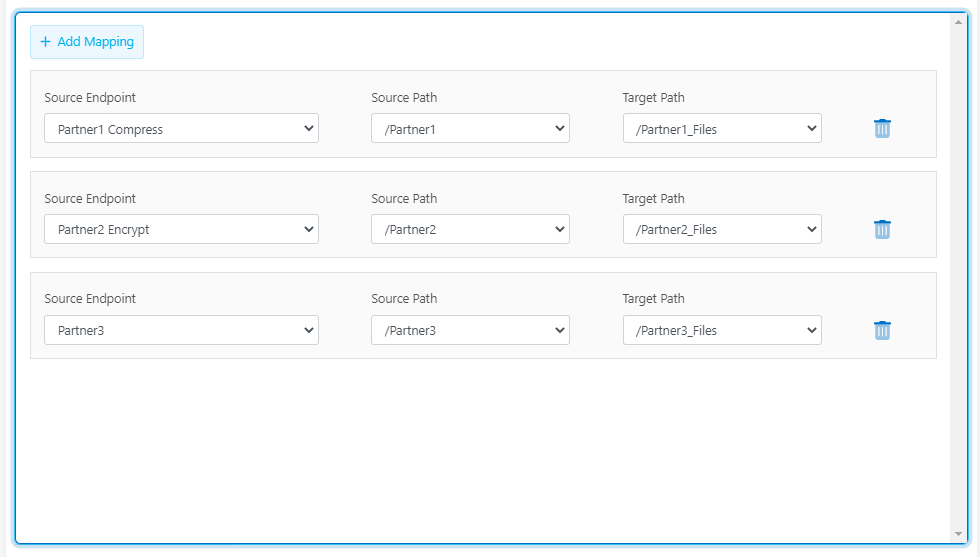Select Target Path dropdown showing /Partner3_Files

(x=722, y=330)
